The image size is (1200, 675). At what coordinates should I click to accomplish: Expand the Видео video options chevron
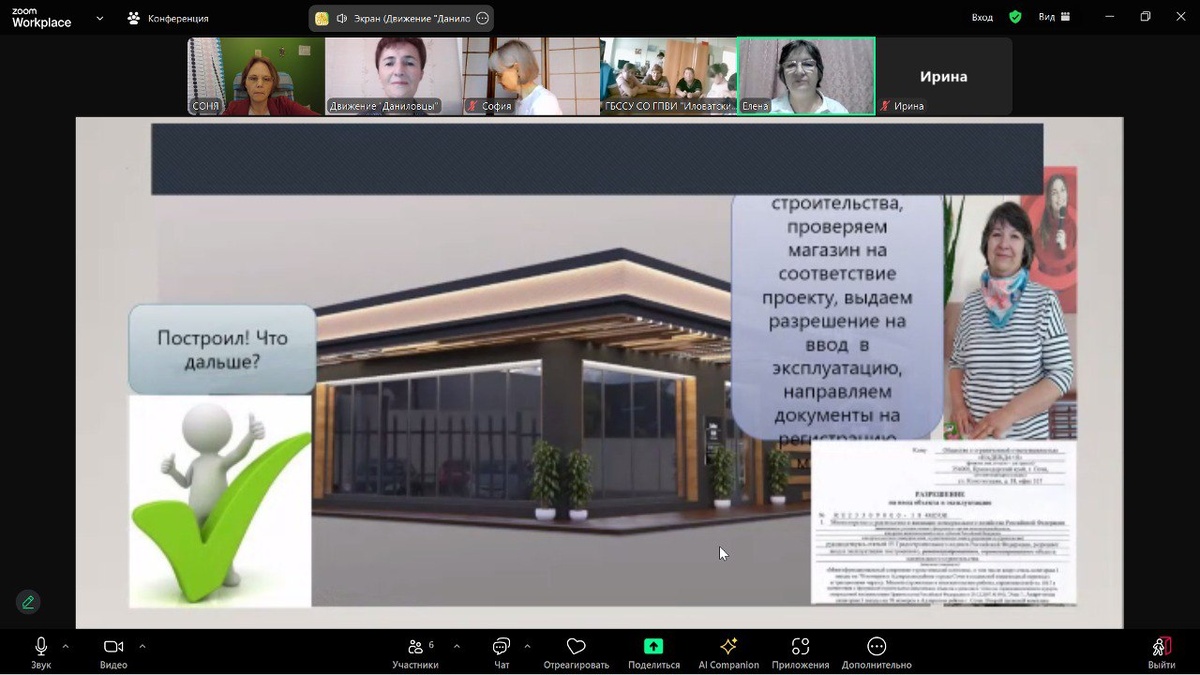(x=142, y=646)
